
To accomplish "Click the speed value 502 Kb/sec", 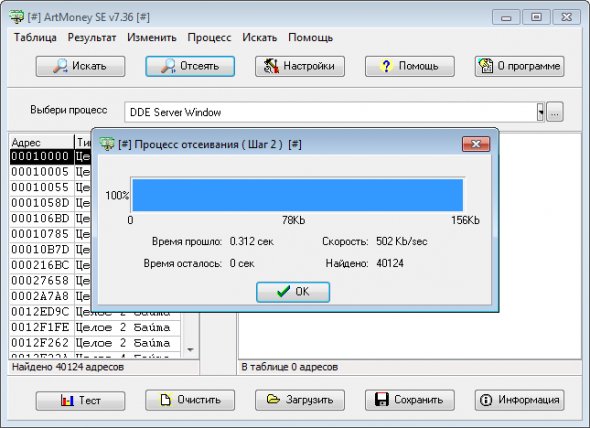I will click(x=402, y=241).
